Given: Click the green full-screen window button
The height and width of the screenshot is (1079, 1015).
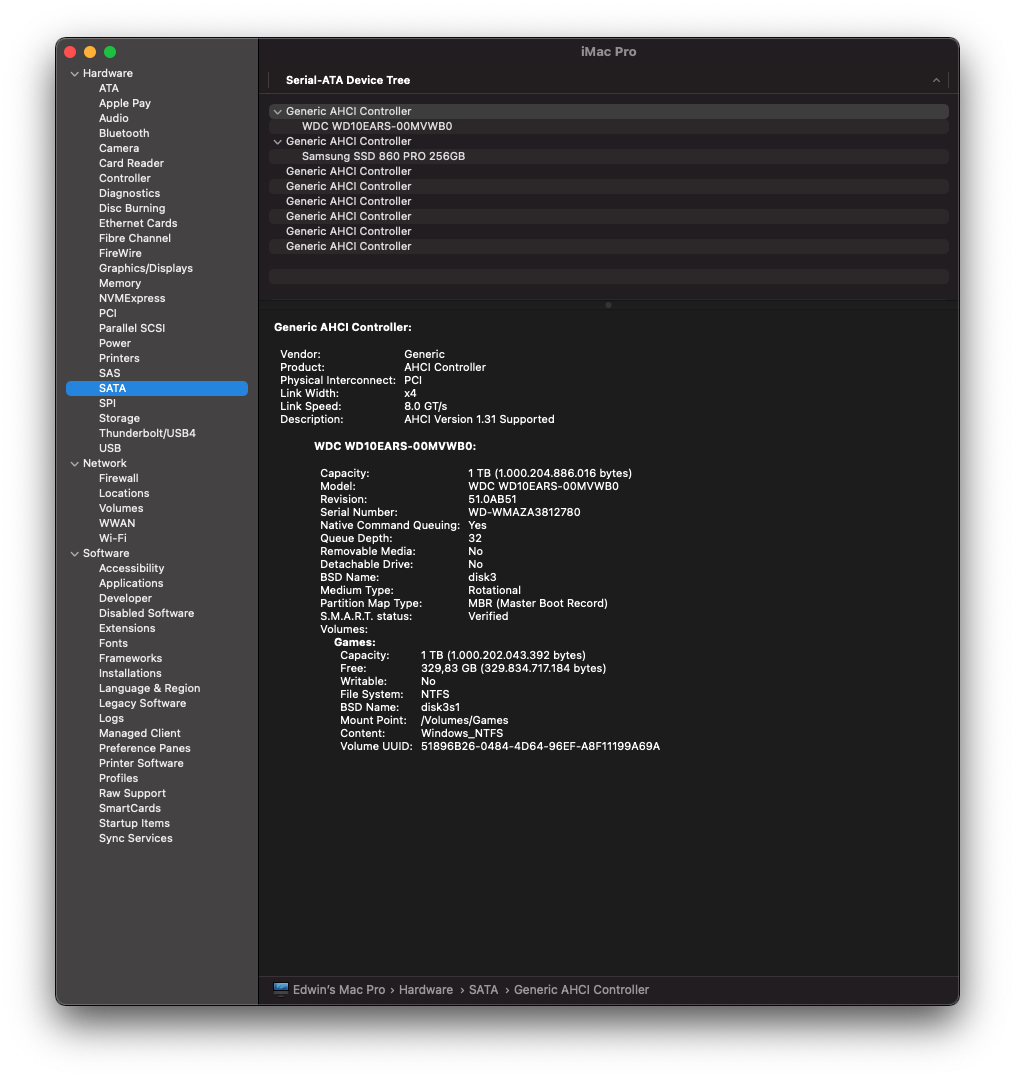Looking at the screenshot, I should (110, 52).
